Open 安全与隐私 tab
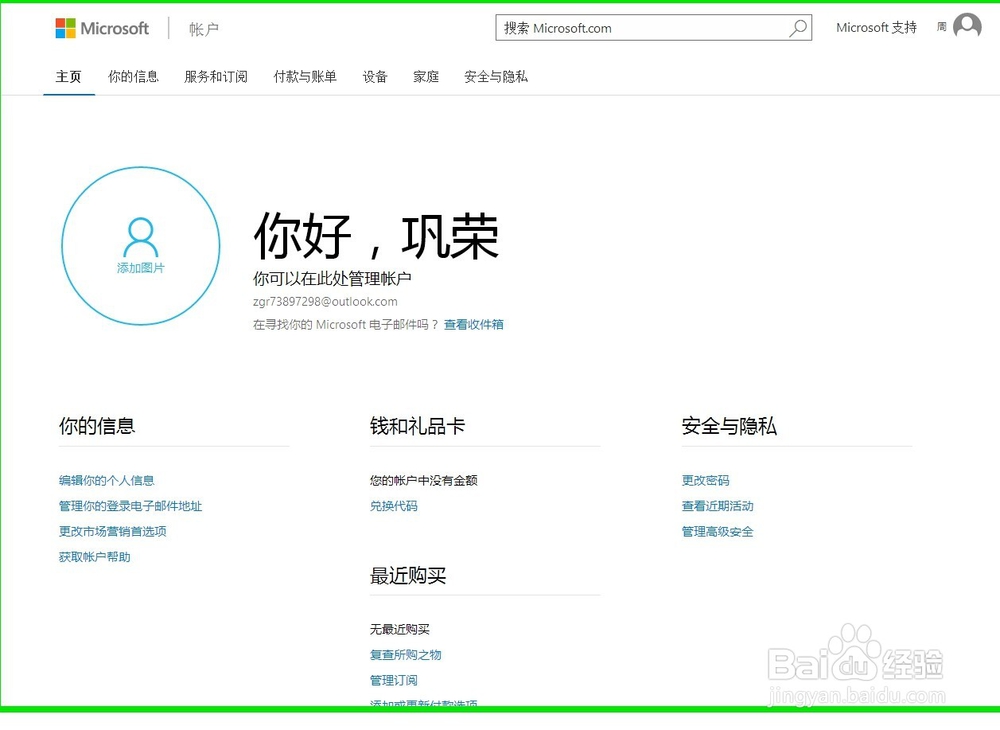This screenshot has width=1000, height=730. coord(496,77)
